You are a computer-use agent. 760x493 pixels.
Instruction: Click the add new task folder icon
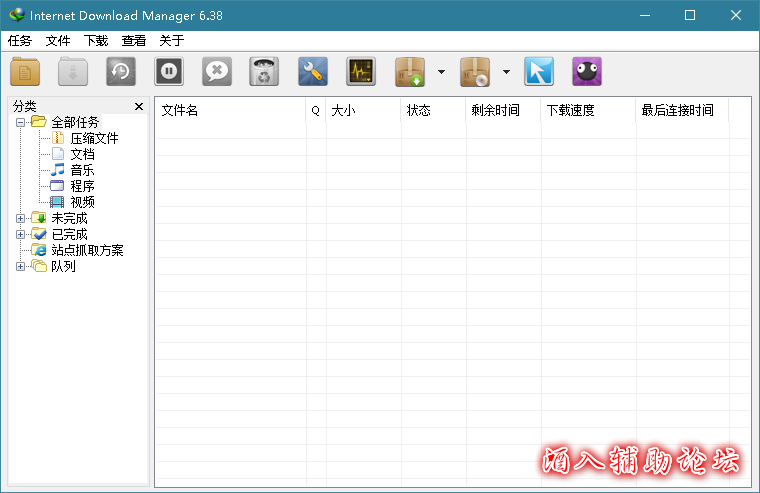[25, 71]
